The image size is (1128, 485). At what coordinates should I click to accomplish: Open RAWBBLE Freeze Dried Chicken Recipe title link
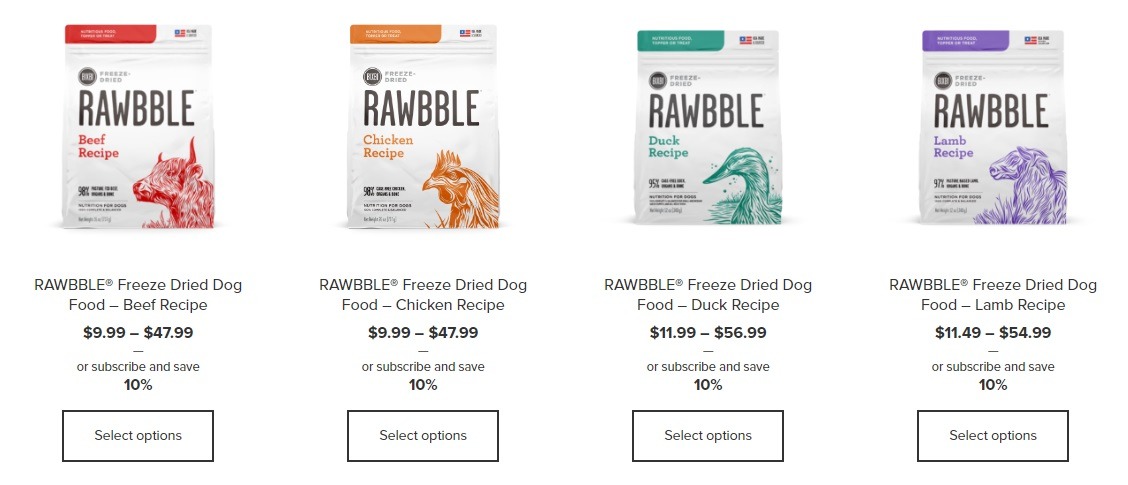tap(423, 295)
